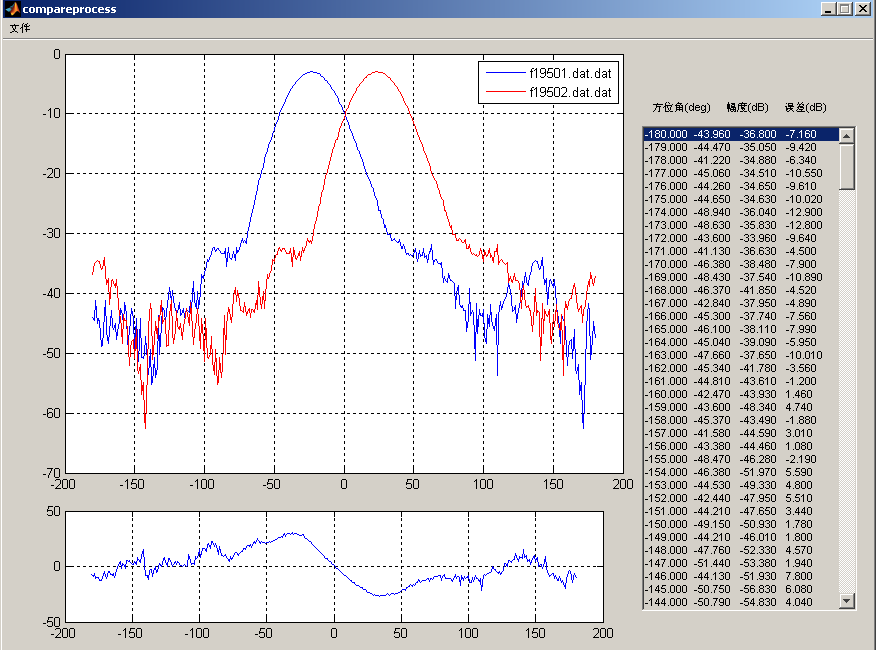Select the row starting with -174.000
Viewport: 876px width, 650px height.
[x=741, y=212]
